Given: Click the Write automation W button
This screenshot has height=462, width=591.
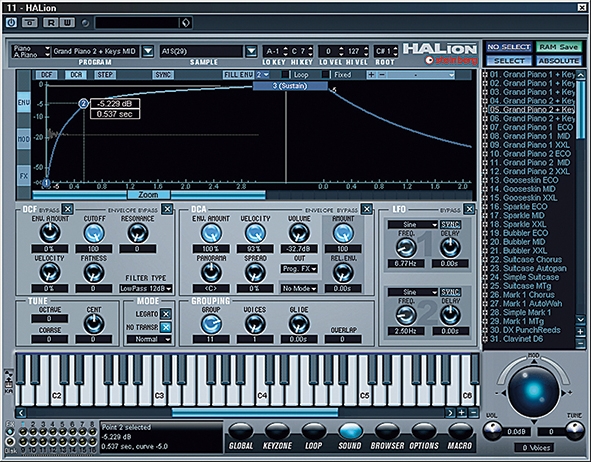Looking at the screenshot, I should 67,23.
